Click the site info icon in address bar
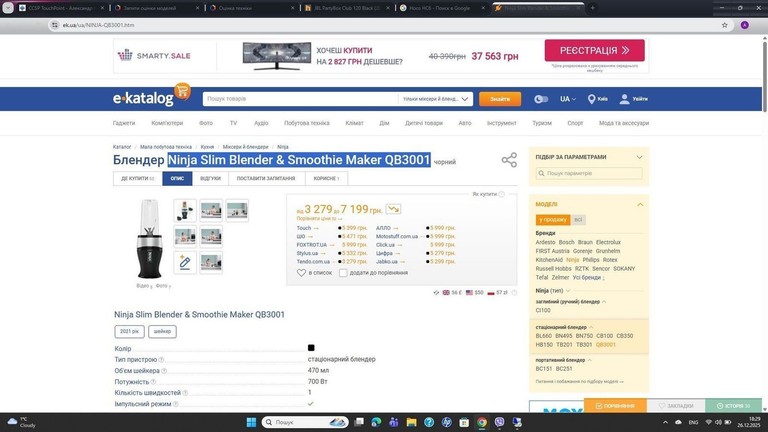 point(55,25)
